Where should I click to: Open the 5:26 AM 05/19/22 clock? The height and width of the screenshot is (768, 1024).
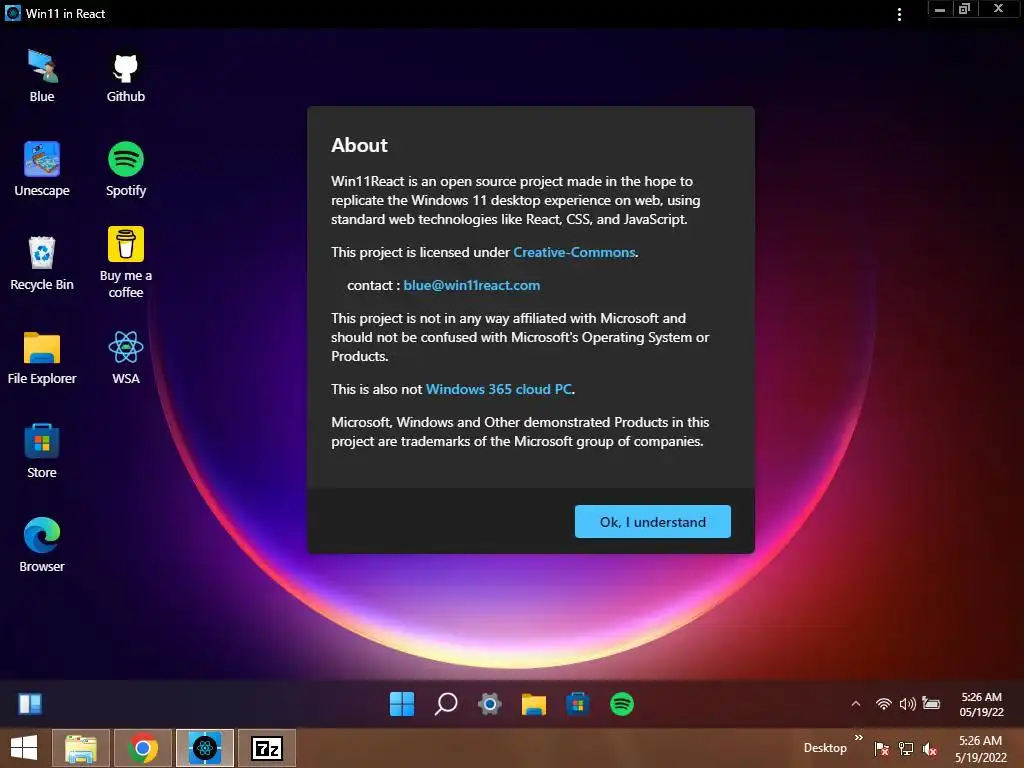click(981, 705)
